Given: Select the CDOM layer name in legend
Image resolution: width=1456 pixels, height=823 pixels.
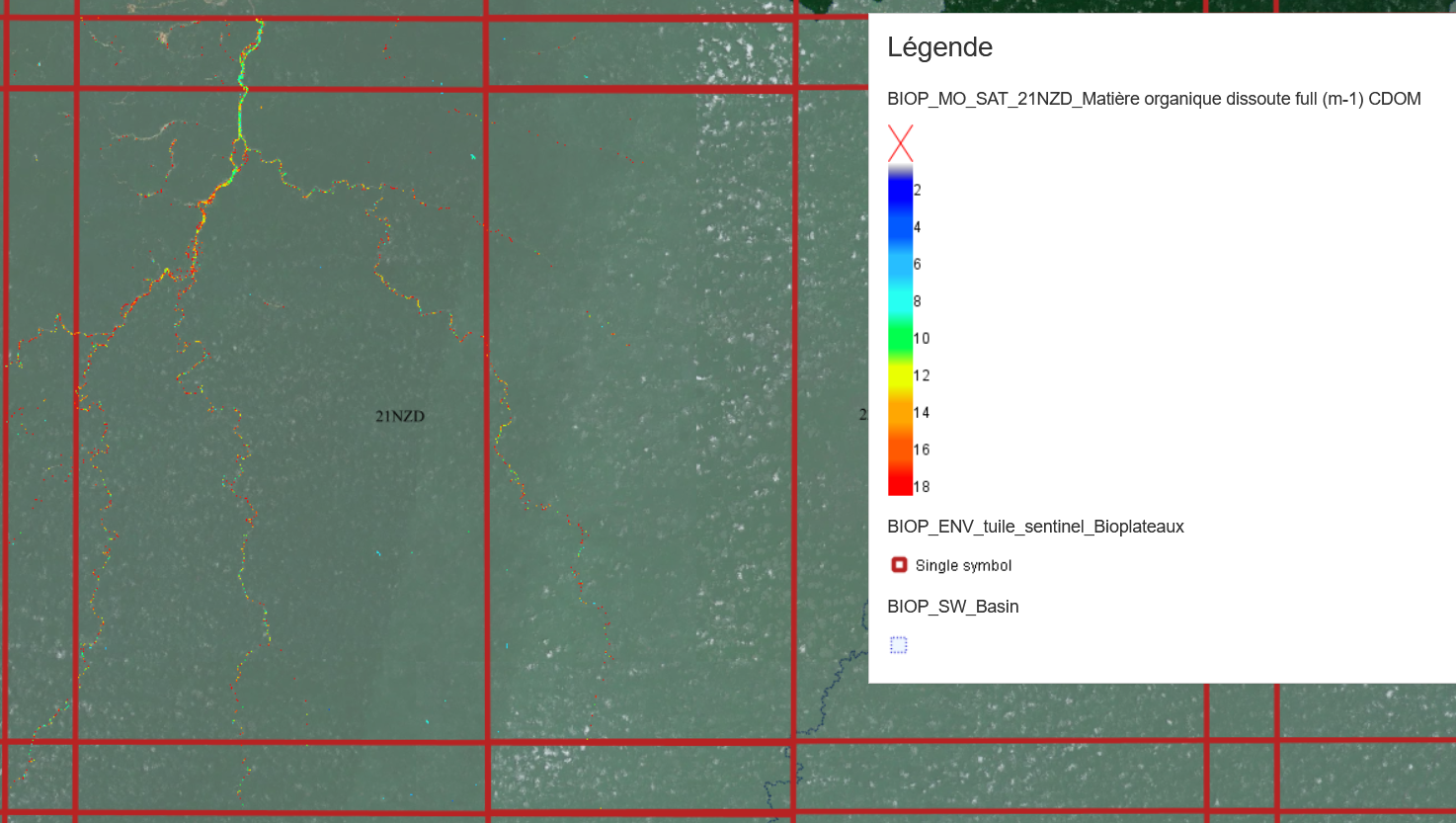Looking at the screenshot, I should click(1153, 99).
